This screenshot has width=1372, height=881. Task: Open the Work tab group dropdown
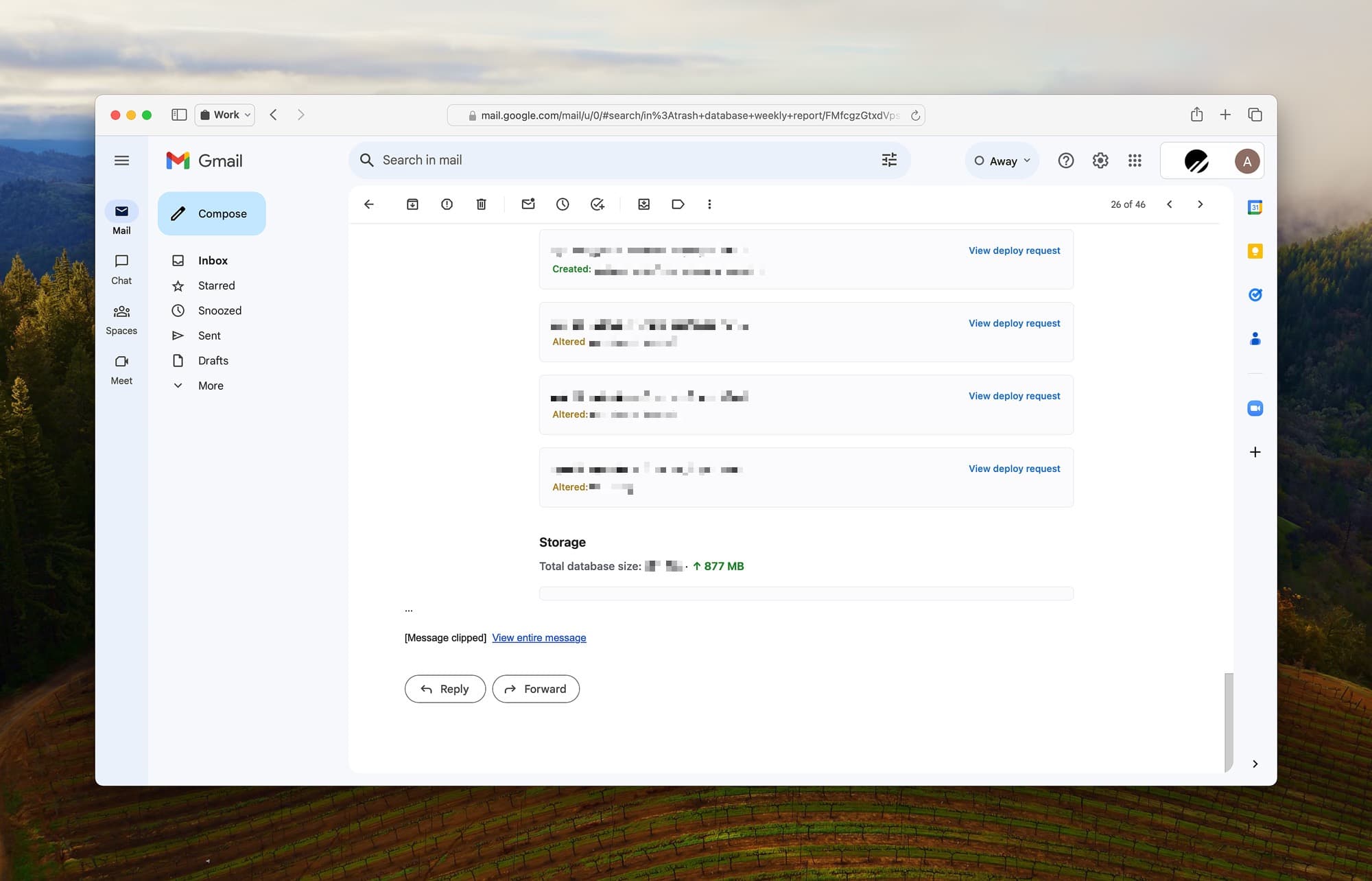coord(224,115)
